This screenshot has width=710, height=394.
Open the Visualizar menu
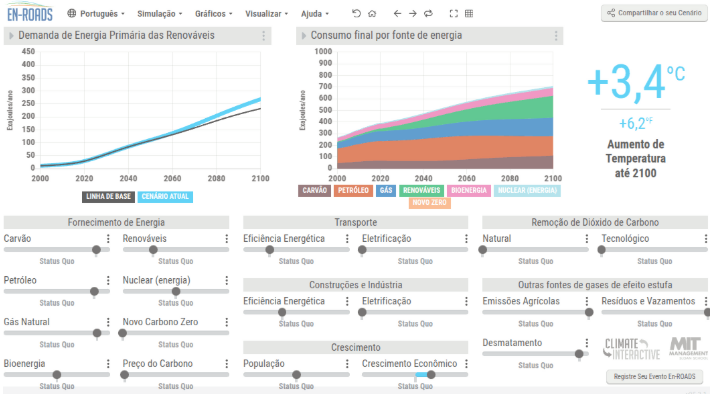tap(266, 14)
